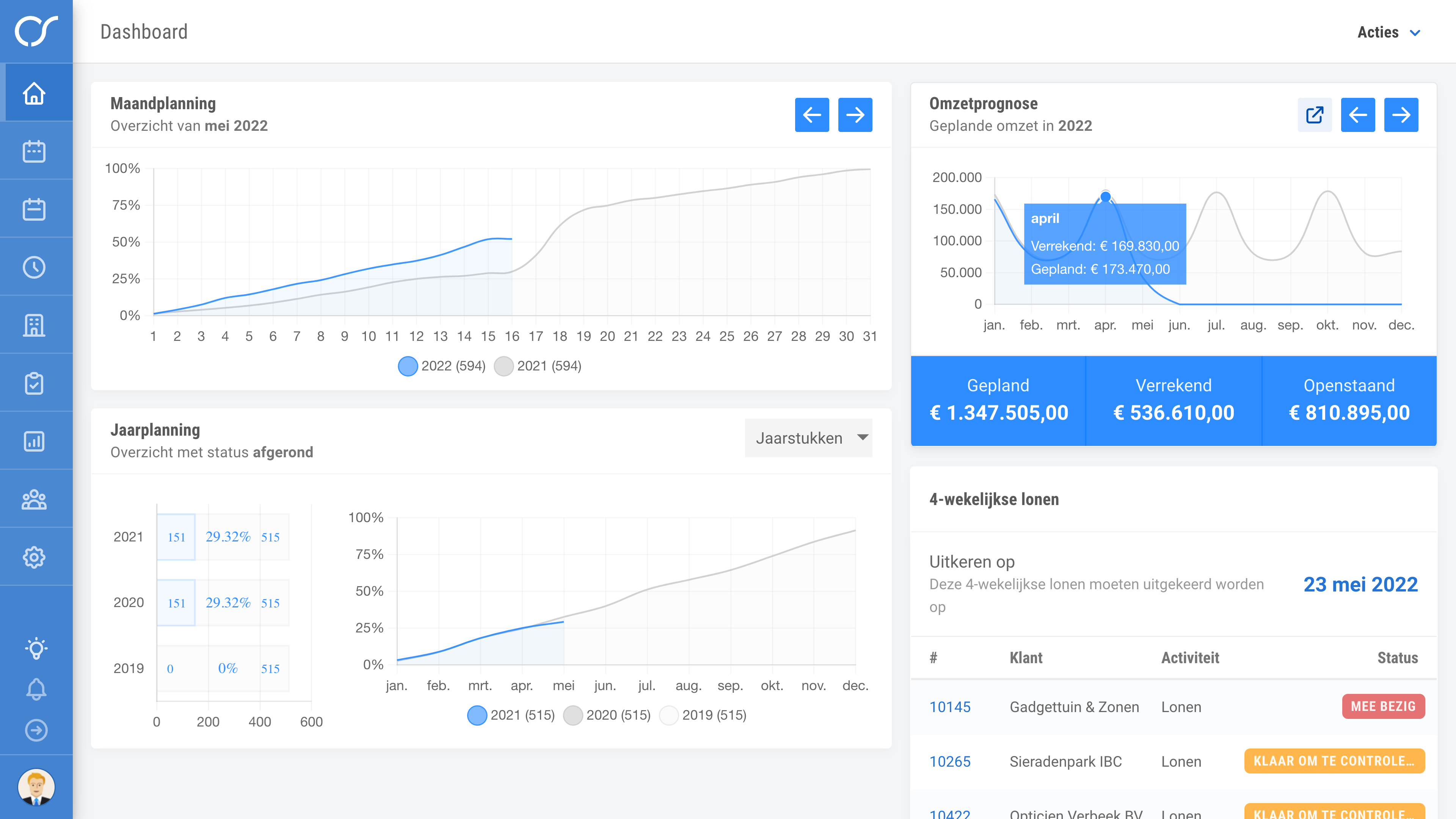Viewport: 1456px width, 819px height.
Task: Expand the Acties dropdown menu
Action: [1389, 32]
